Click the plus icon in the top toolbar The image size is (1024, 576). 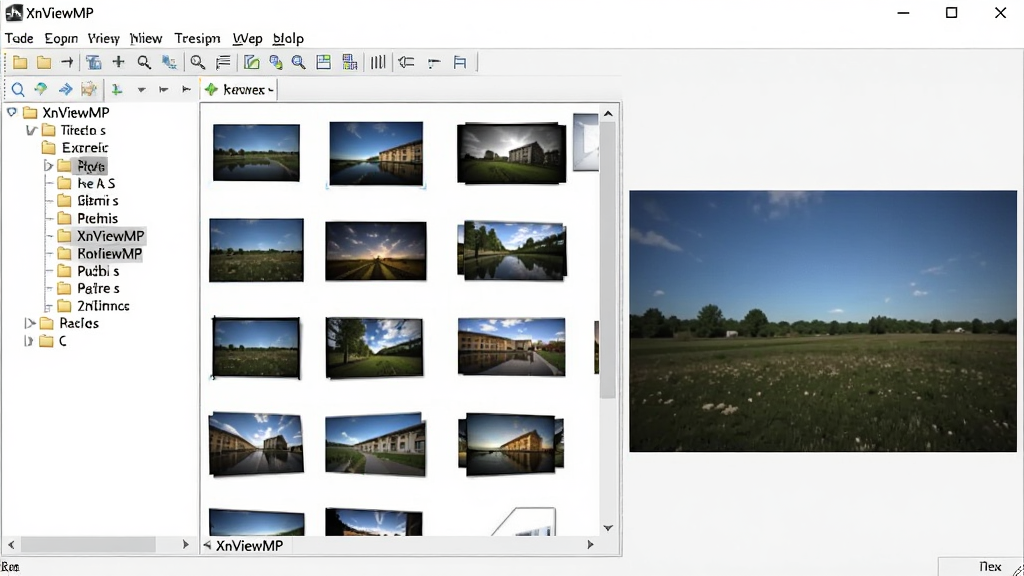[118, 62]
